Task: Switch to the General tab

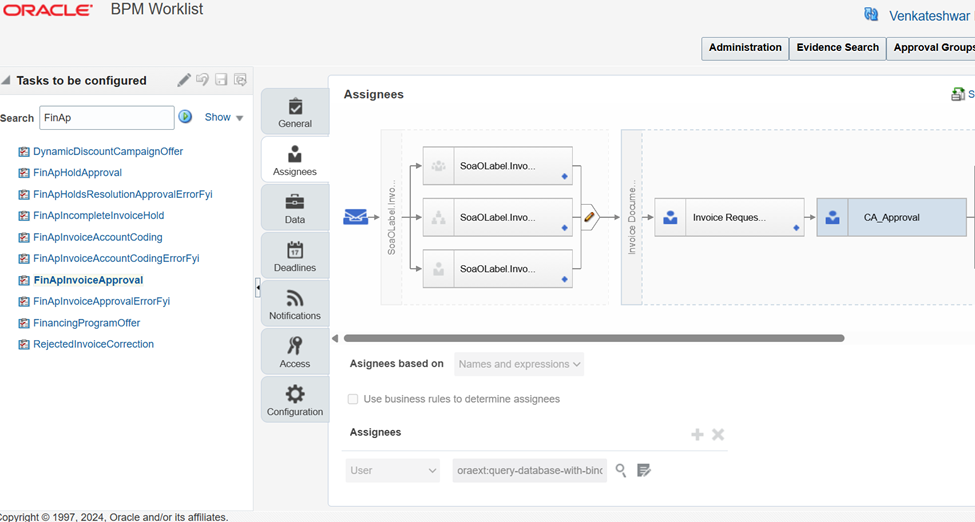Action: [x=295, y=112]
